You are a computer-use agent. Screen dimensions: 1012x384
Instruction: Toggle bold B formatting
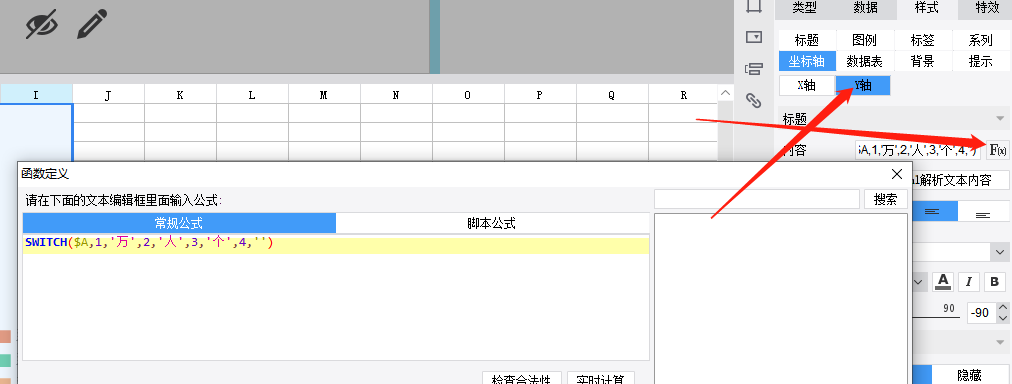995,281
